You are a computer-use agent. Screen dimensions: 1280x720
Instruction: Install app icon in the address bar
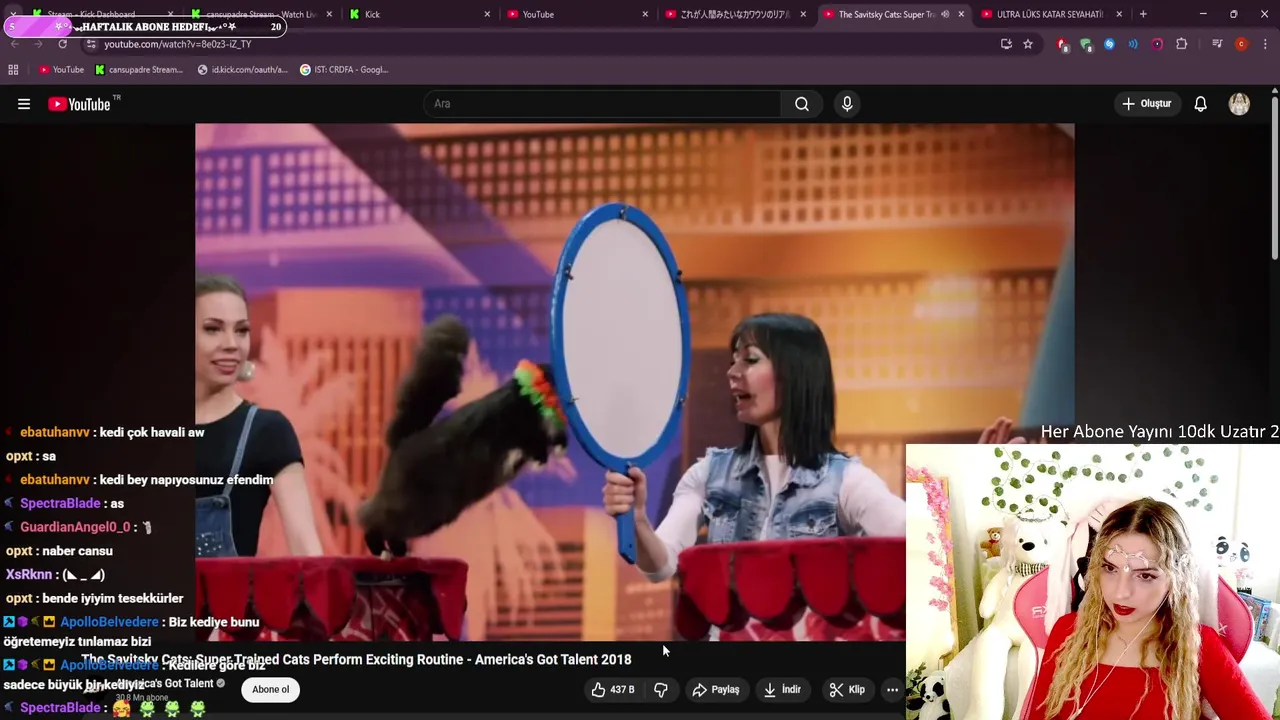pos(1006,44)
